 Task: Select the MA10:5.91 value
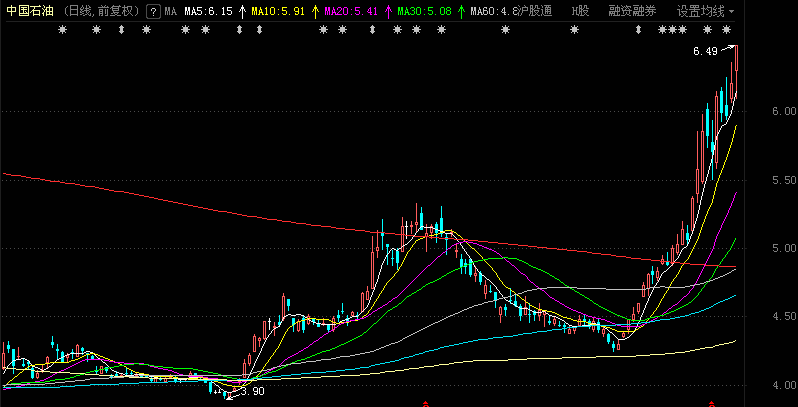point(278,11)
